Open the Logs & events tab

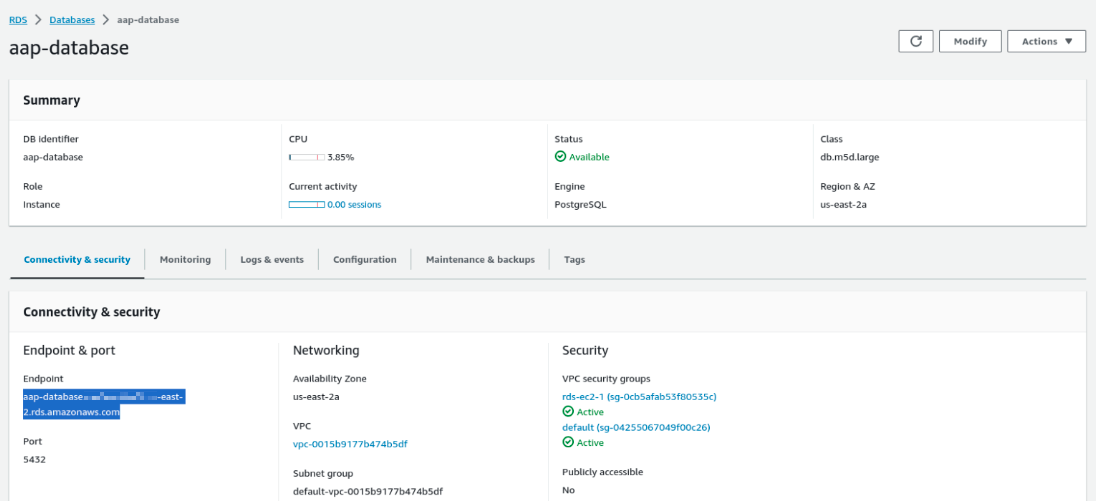coord(272,260)
